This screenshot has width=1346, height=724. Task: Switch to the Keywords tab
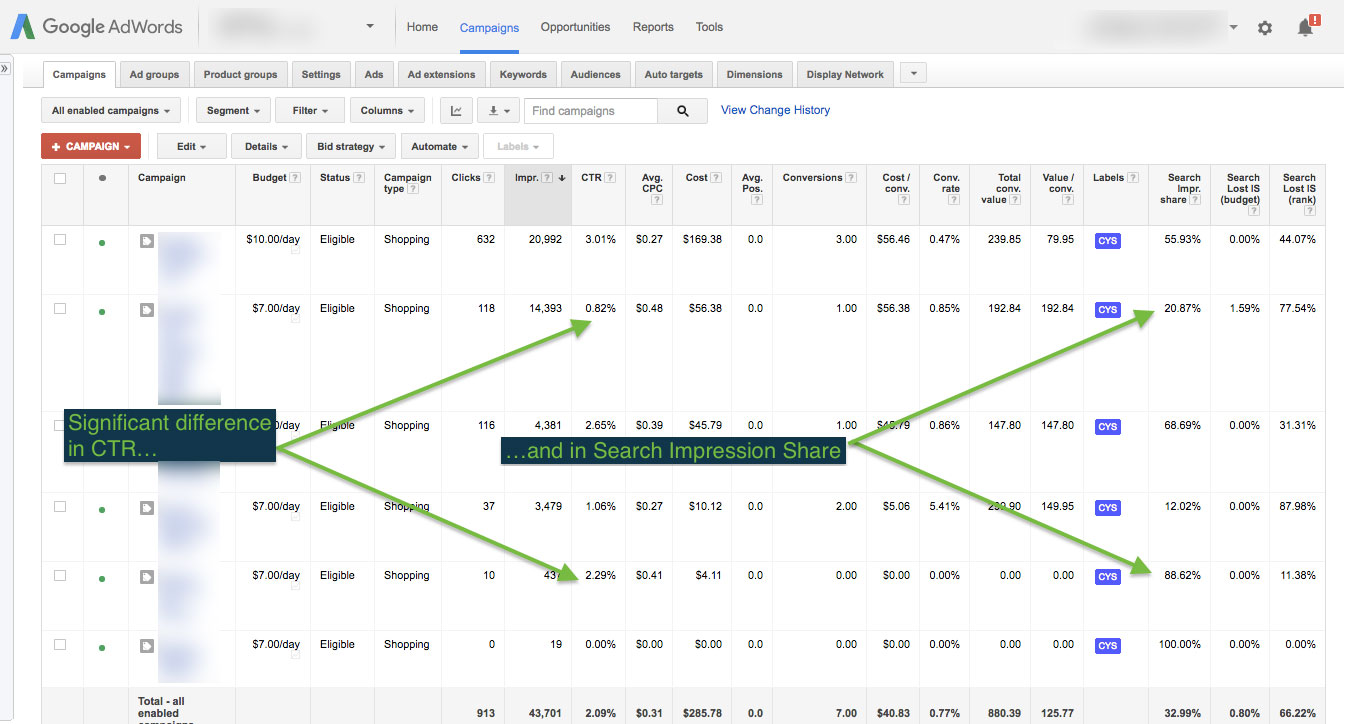(524, 75)
